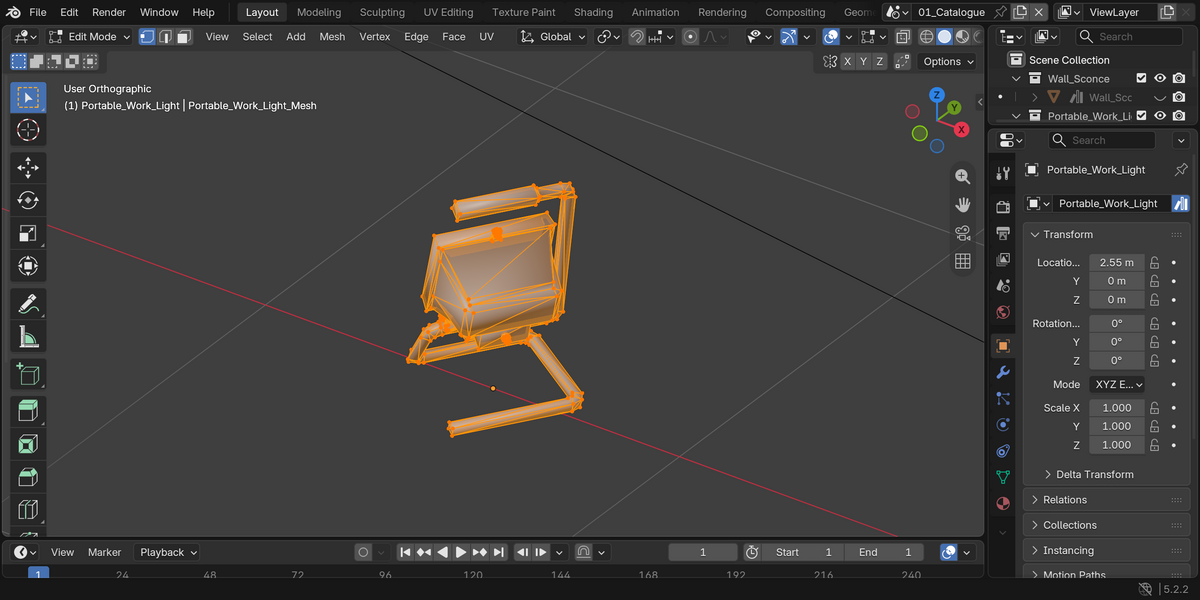Toggle camera view with camera gizmo
Viewport: 1200px width, 600px height.
963,233
